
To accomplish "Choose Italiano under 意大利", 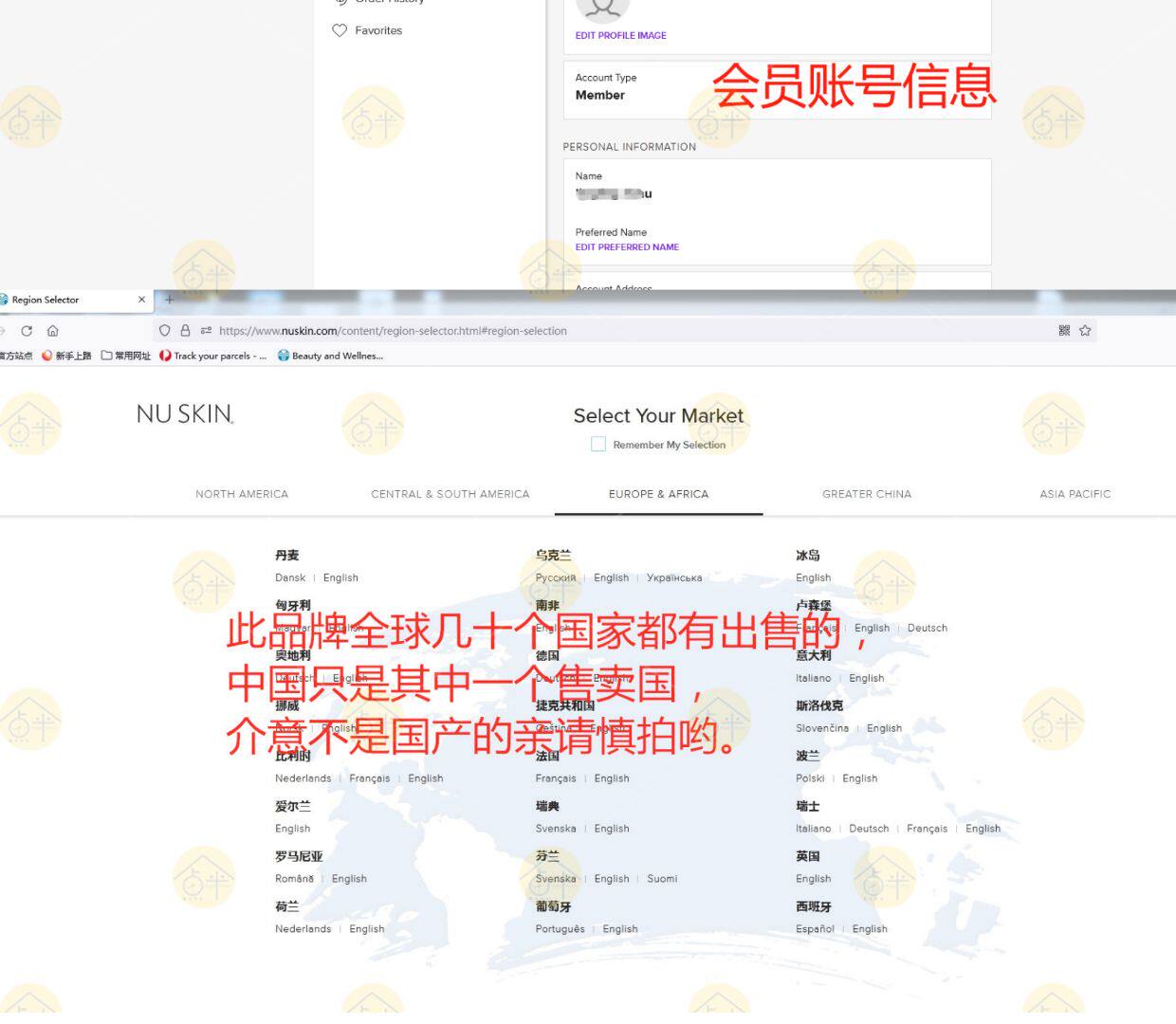I will [814, 679].
